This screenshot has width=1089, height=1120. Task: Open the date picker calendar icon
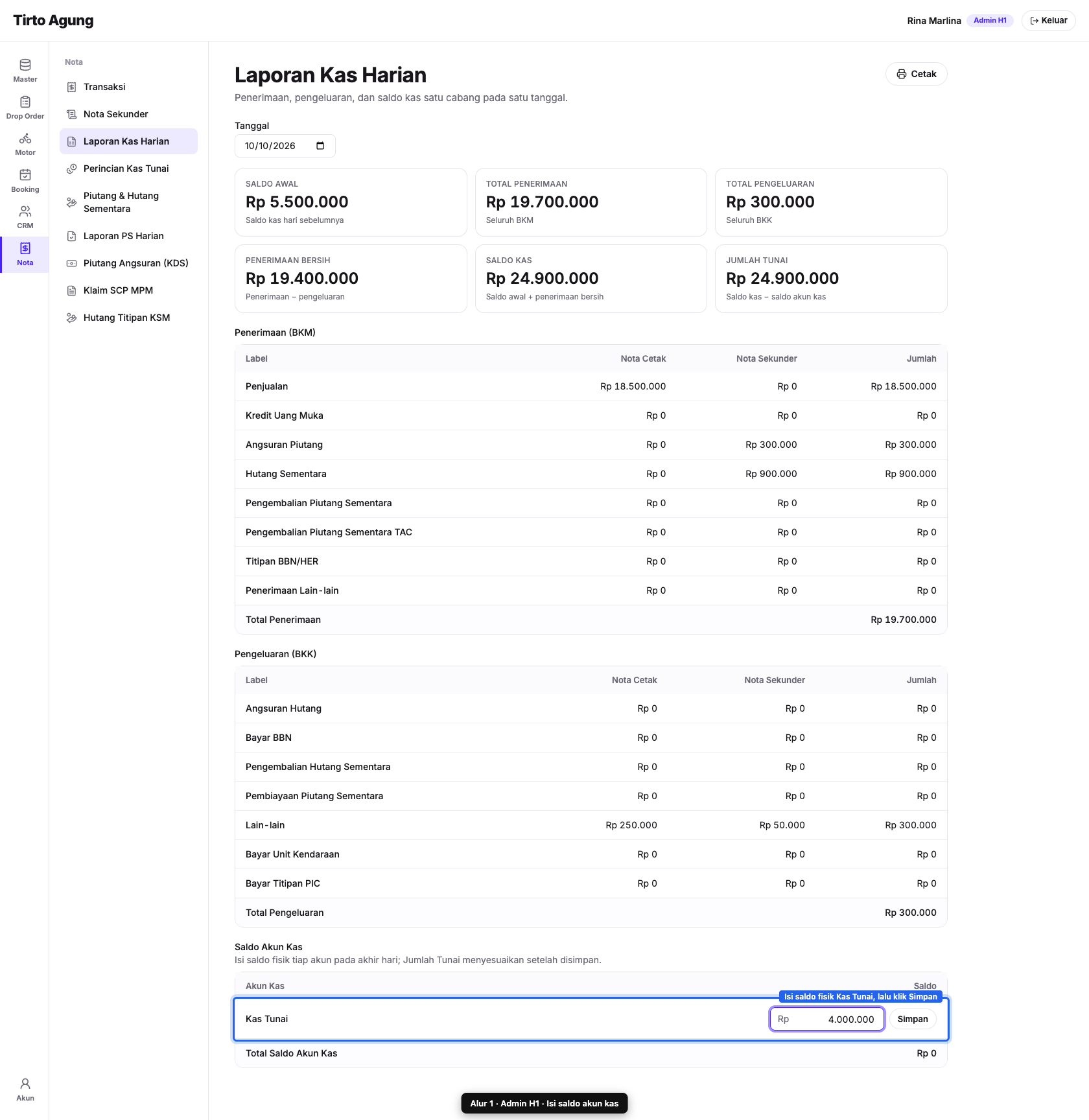320,146
